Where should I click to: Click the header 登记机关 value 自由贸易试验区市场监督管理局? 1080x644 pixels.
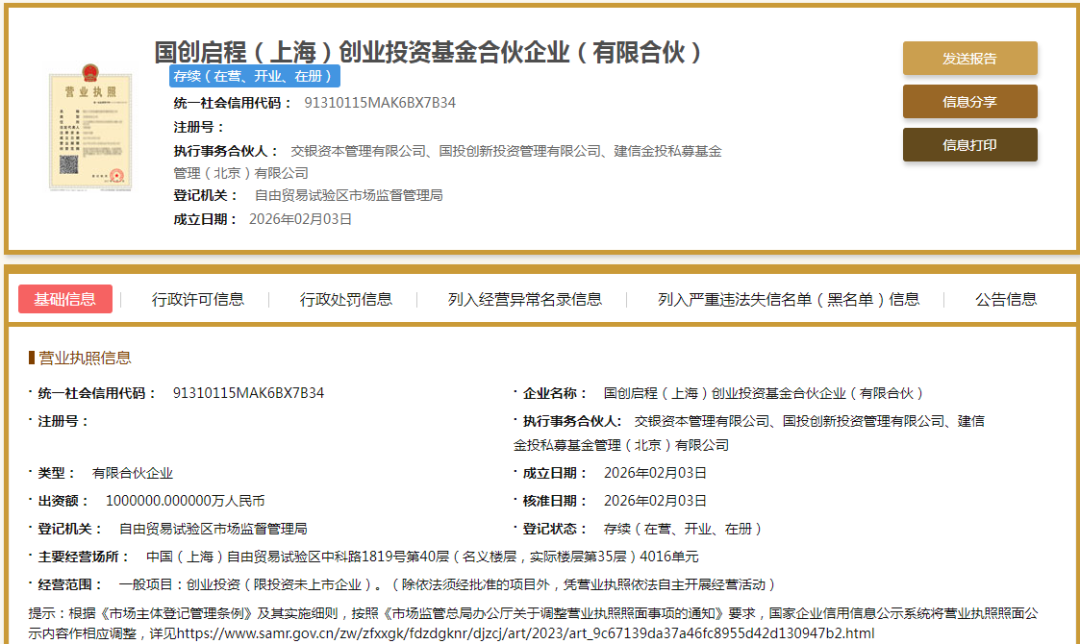[x=349, y=195]
